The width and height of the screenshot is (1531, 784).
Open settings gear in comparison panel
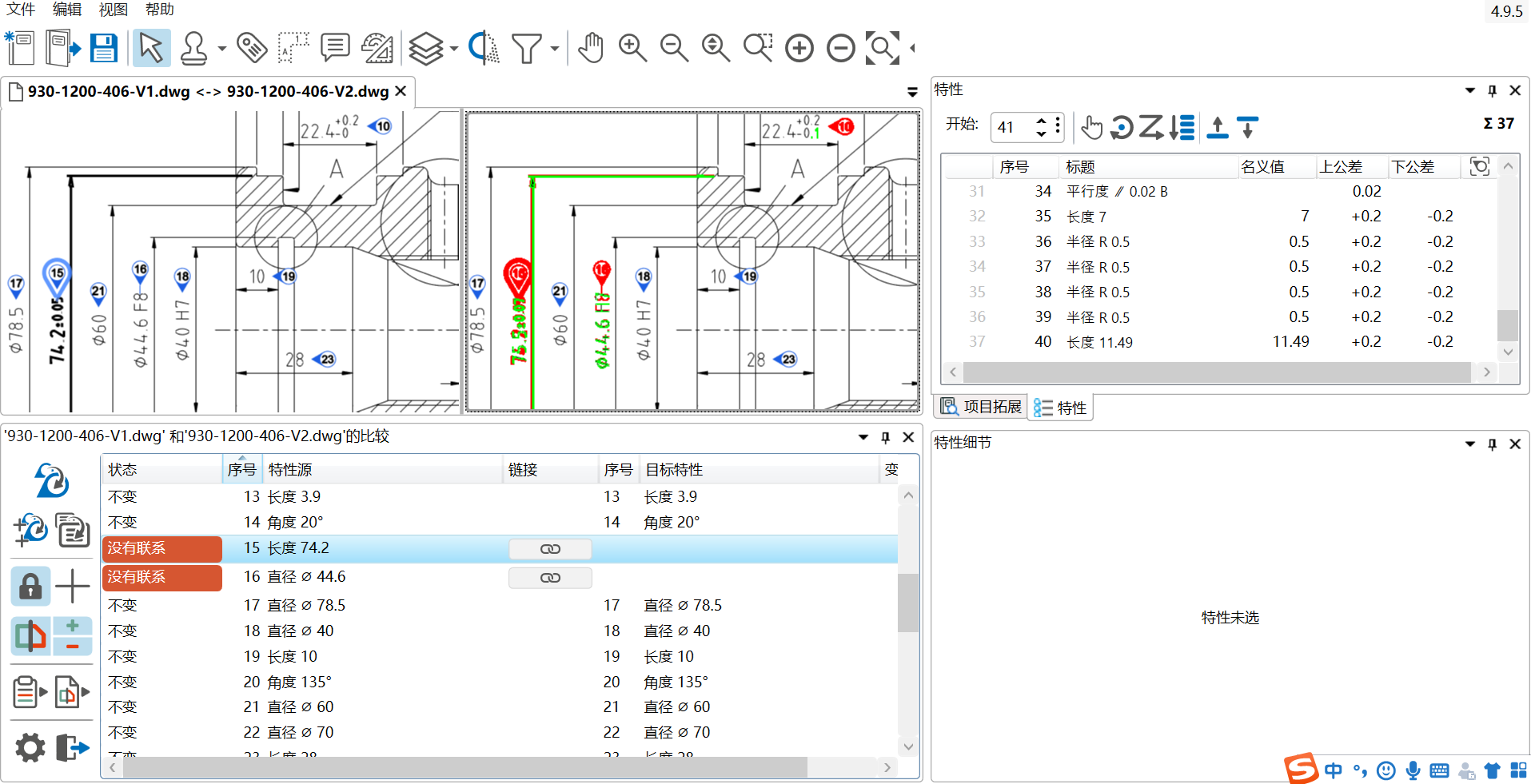pyautogui.click(x=30, y=748)
